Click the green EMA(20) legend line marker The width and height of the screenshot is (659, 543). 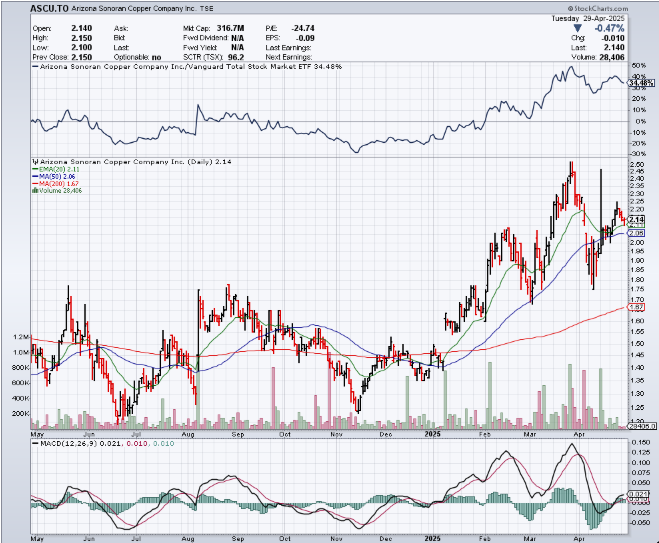[x=35, y=169]
